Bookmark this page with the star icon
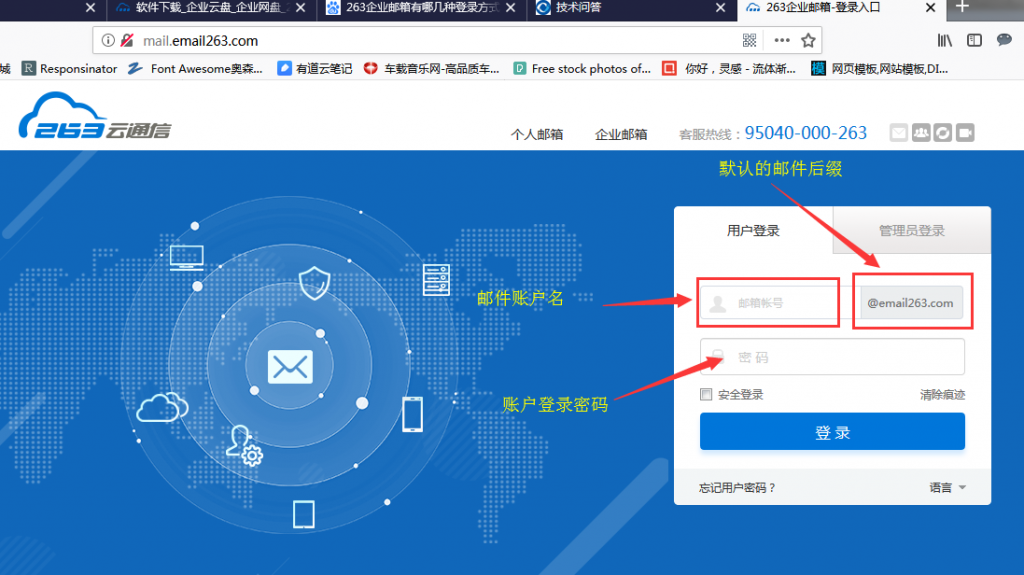This screenshot has height=575, width=1024. point(808,41)
